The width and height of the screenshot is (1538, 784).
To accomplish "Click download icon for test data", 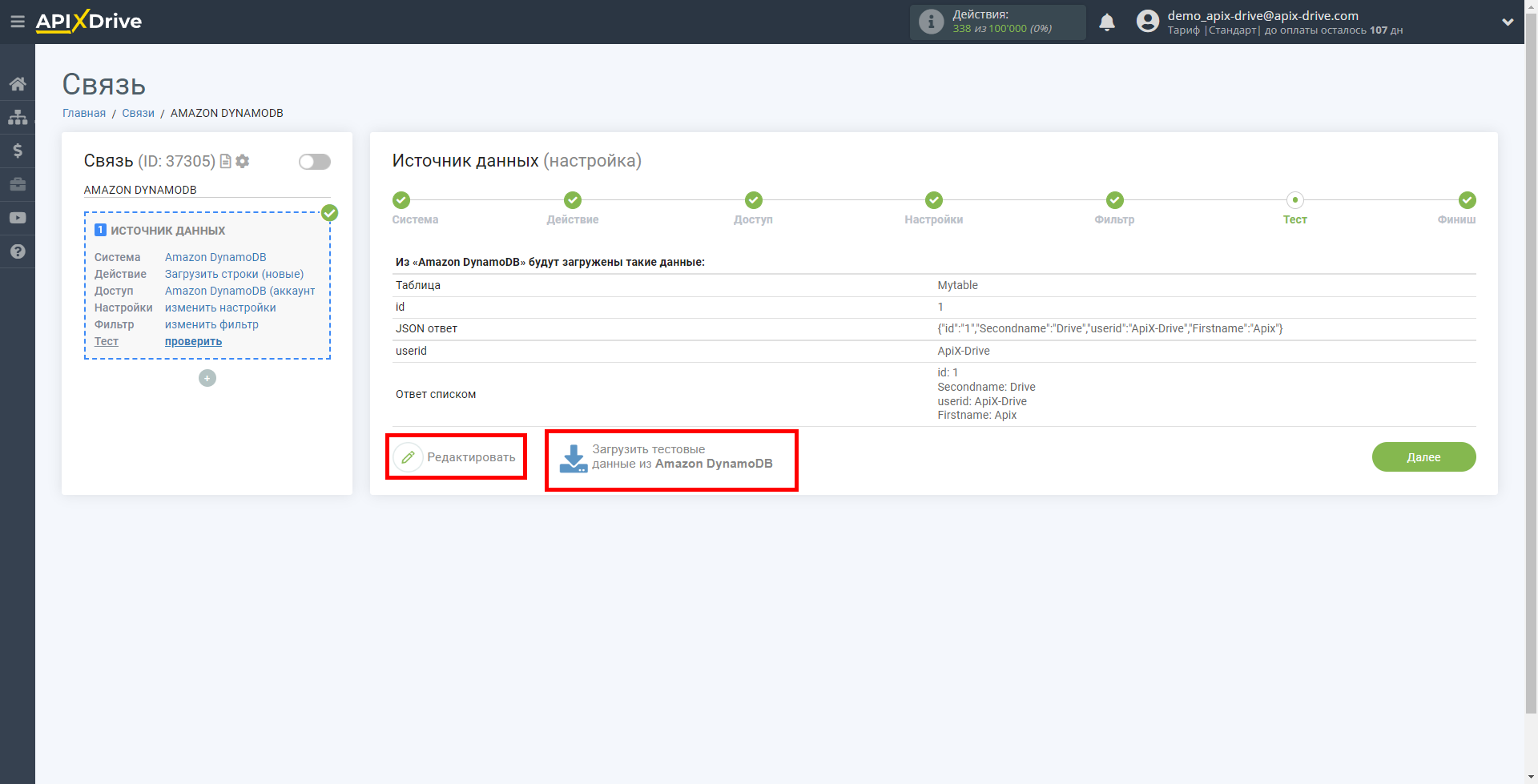I will click(x=574, y=458).
